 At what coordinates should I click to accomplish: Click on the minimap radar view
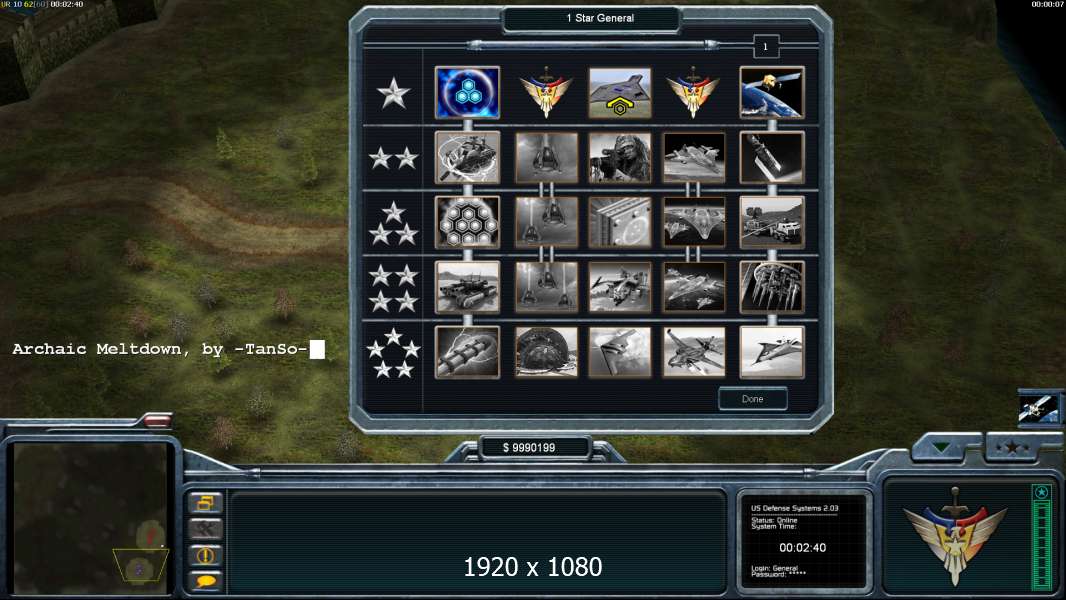tap(90, 518)
